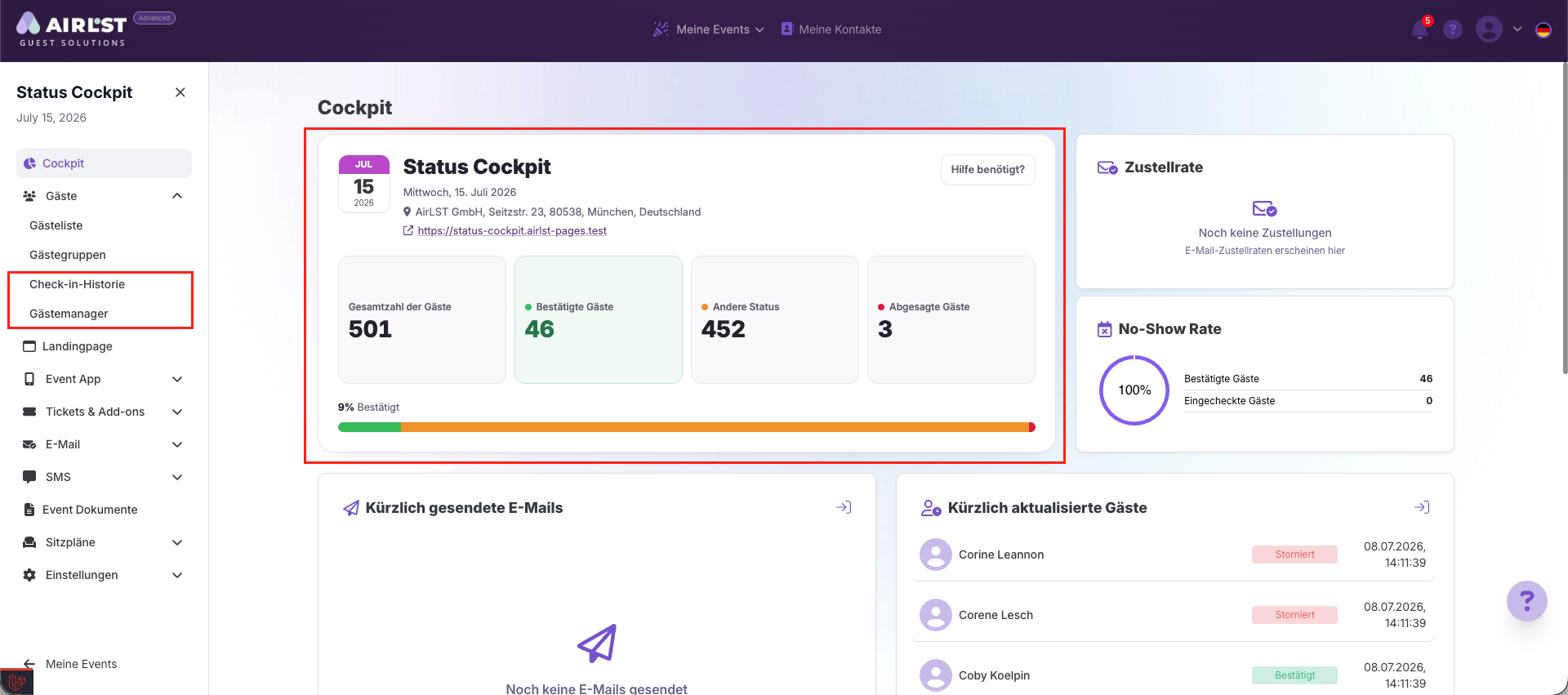Open Gästegruppen in the sidebar
The height and width of the screenshot is (695, 1568).
point(68,255)
